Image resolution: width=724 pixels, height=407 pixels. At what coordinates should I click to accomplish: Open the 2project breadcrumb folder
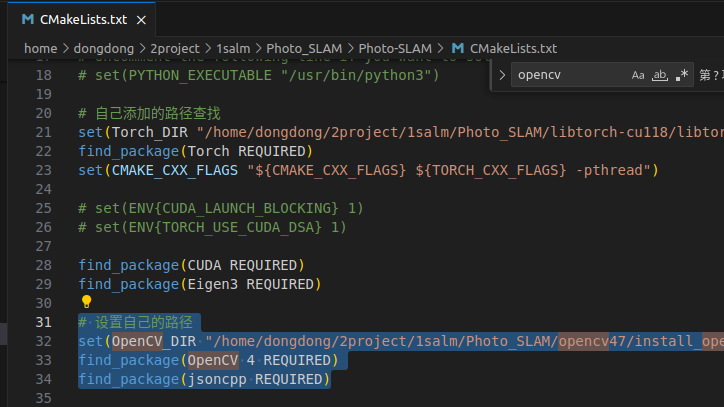(x=175, y=49)
